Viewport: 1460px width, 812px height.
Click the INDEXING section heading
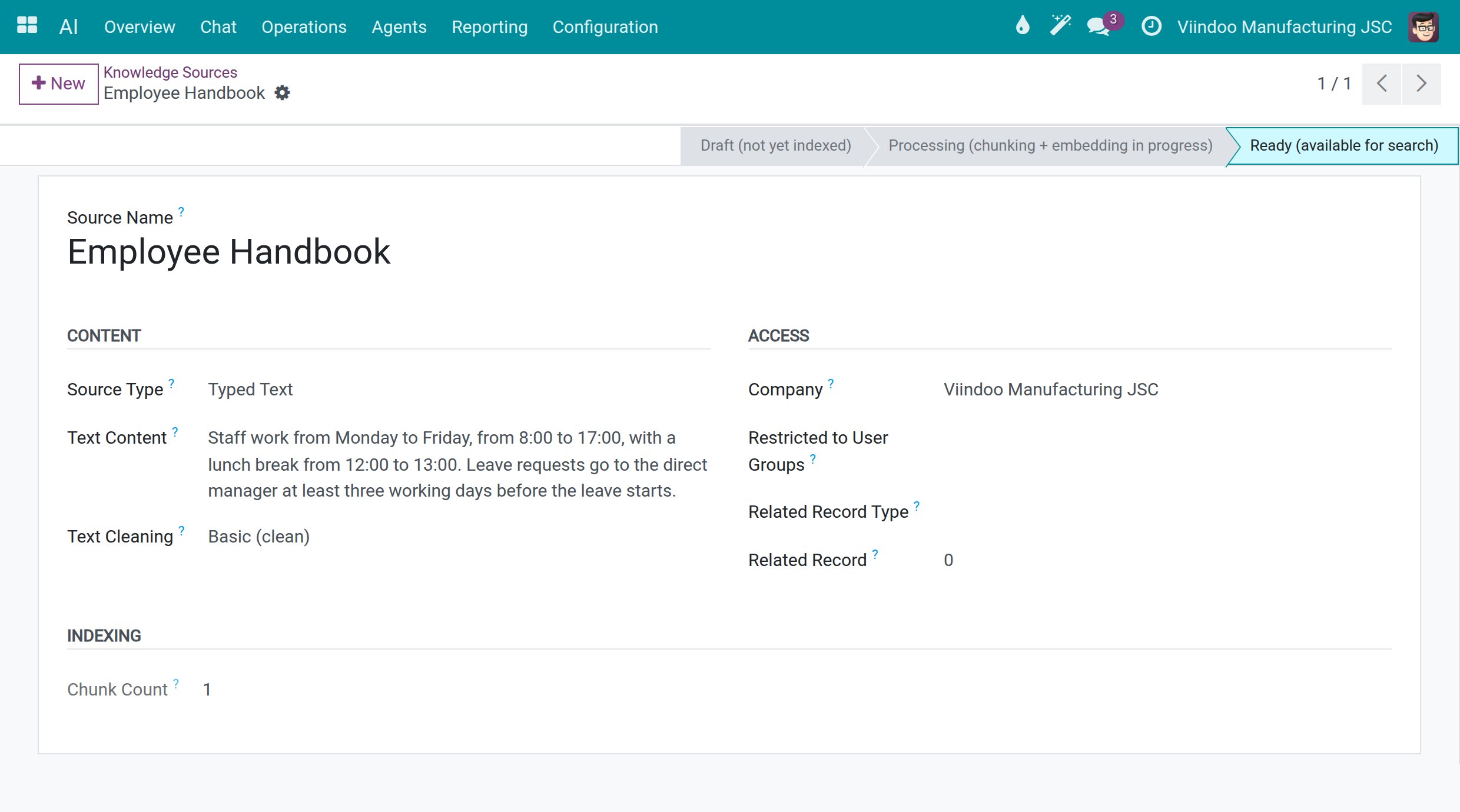coord(104,636)
